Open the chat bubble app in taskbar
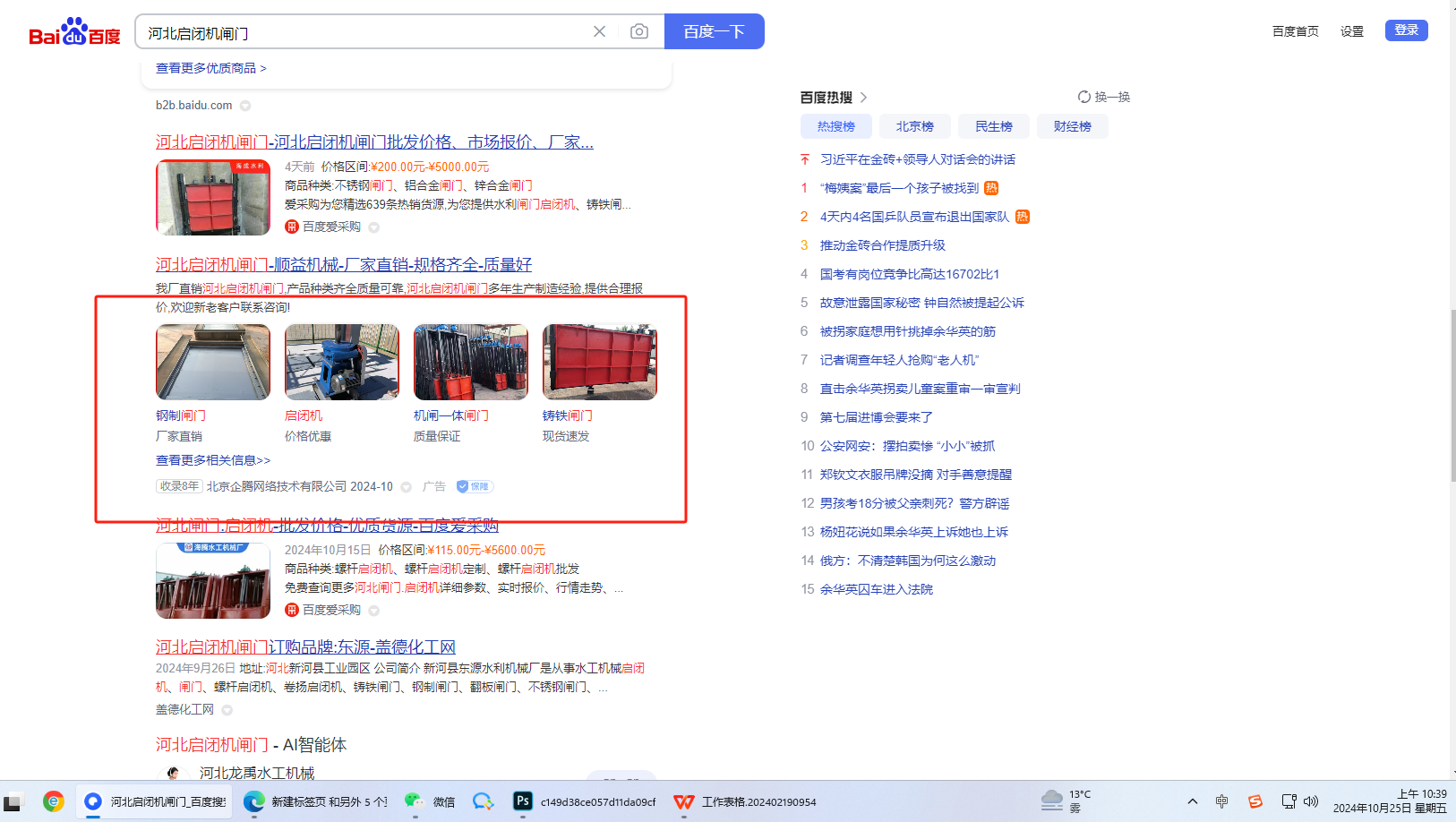 (x=484, y=801)
